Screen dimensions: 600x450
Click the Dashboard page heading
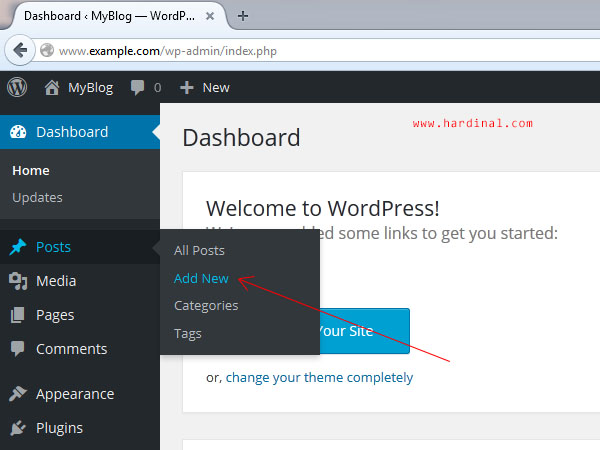[x=241, y=138]
